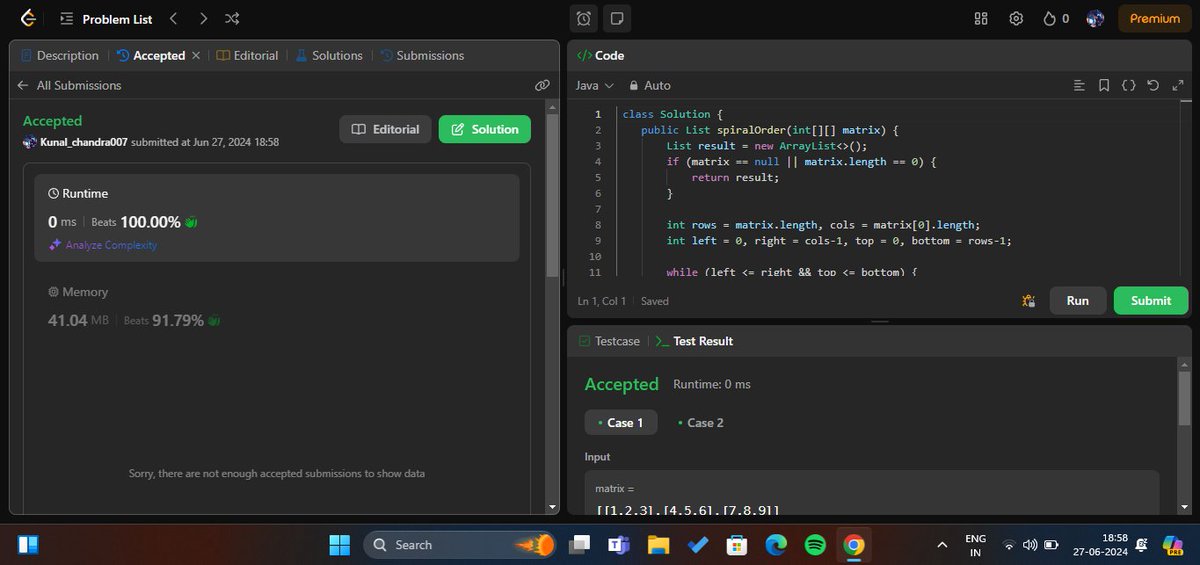Viewport: 1200px width, 565px height.
Task: Click the curly braces icon
Action: coord(1128,86)
